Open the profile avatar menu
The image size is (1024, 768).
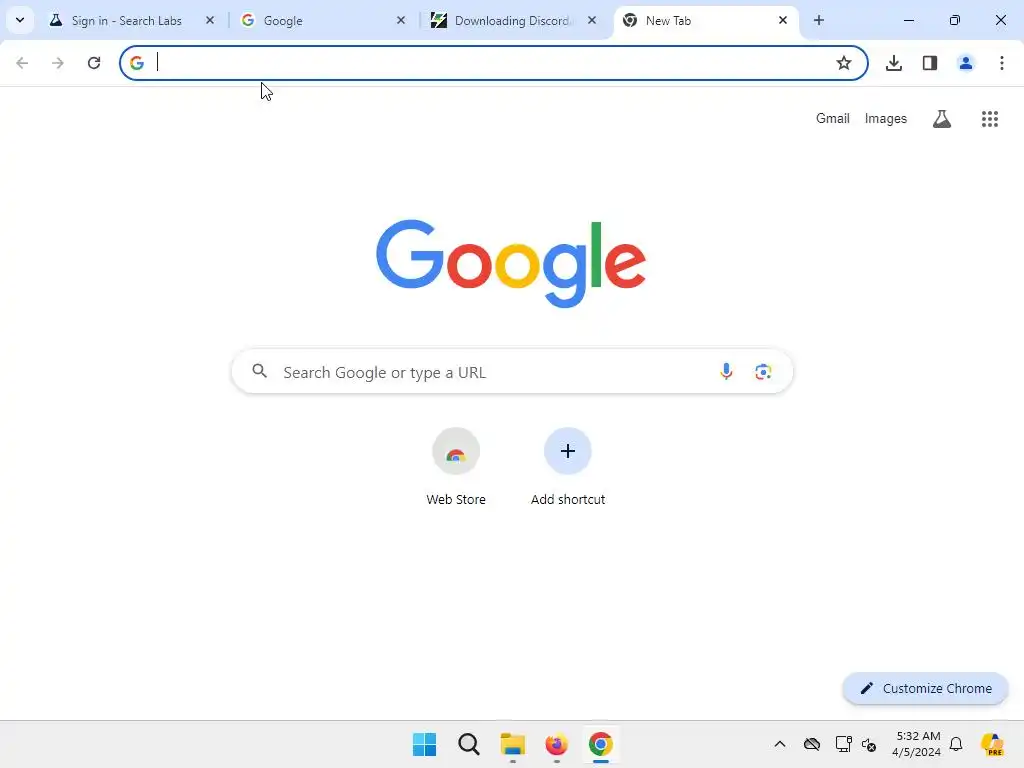click(966, 63)
